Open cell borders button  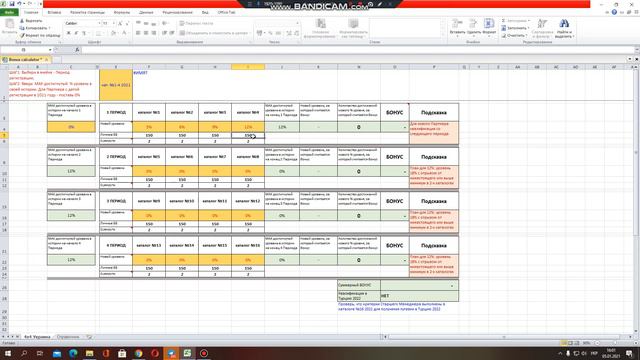coord(98,33)
